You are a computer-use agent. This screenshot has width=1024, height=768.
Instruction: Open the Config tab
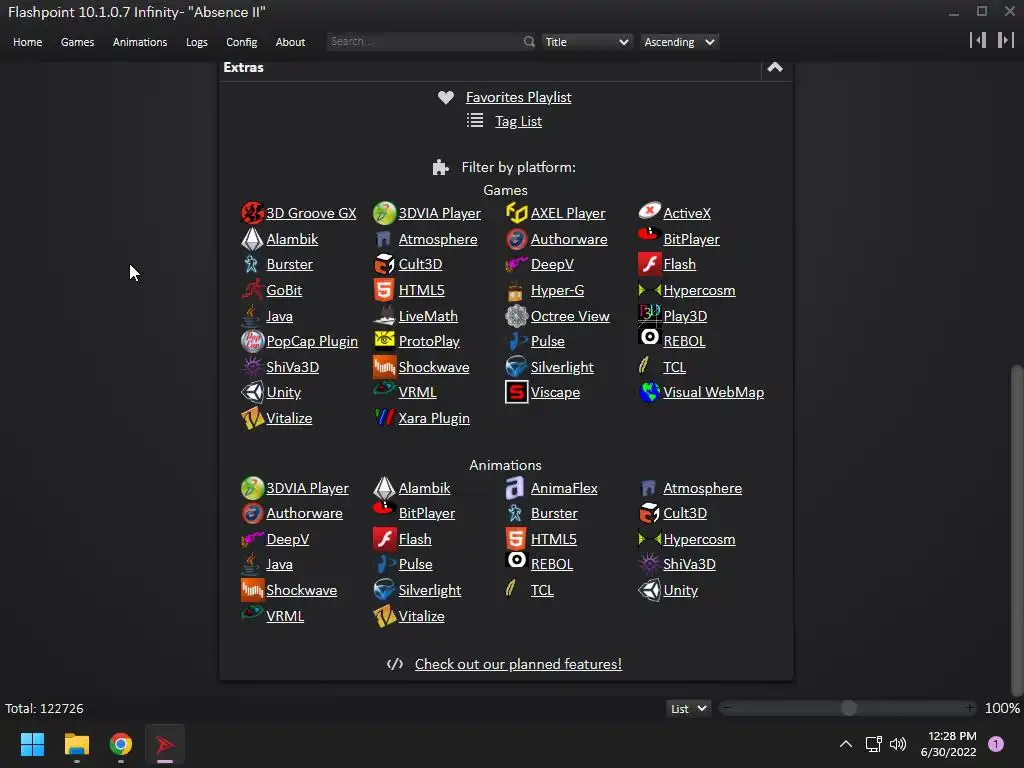[242, 42]
